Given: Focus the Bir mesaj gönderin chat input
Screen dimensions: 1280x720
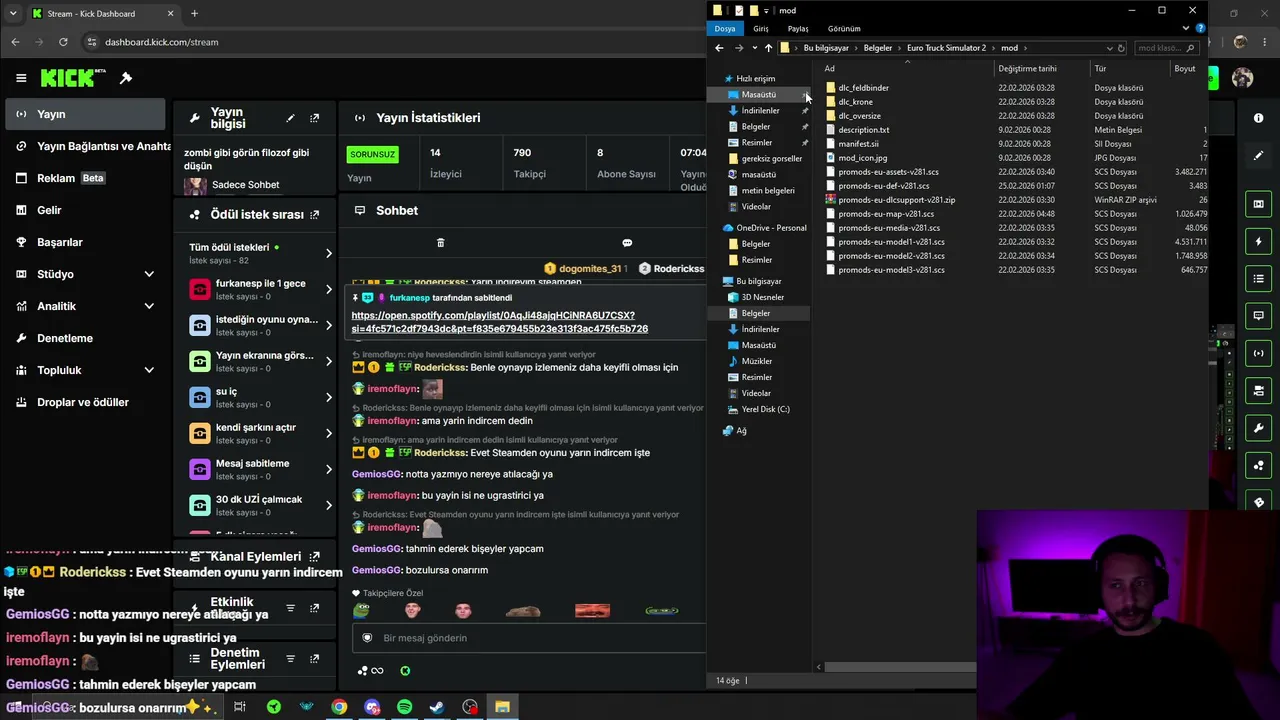Looking at the screenshot, I should pos(530,638).
